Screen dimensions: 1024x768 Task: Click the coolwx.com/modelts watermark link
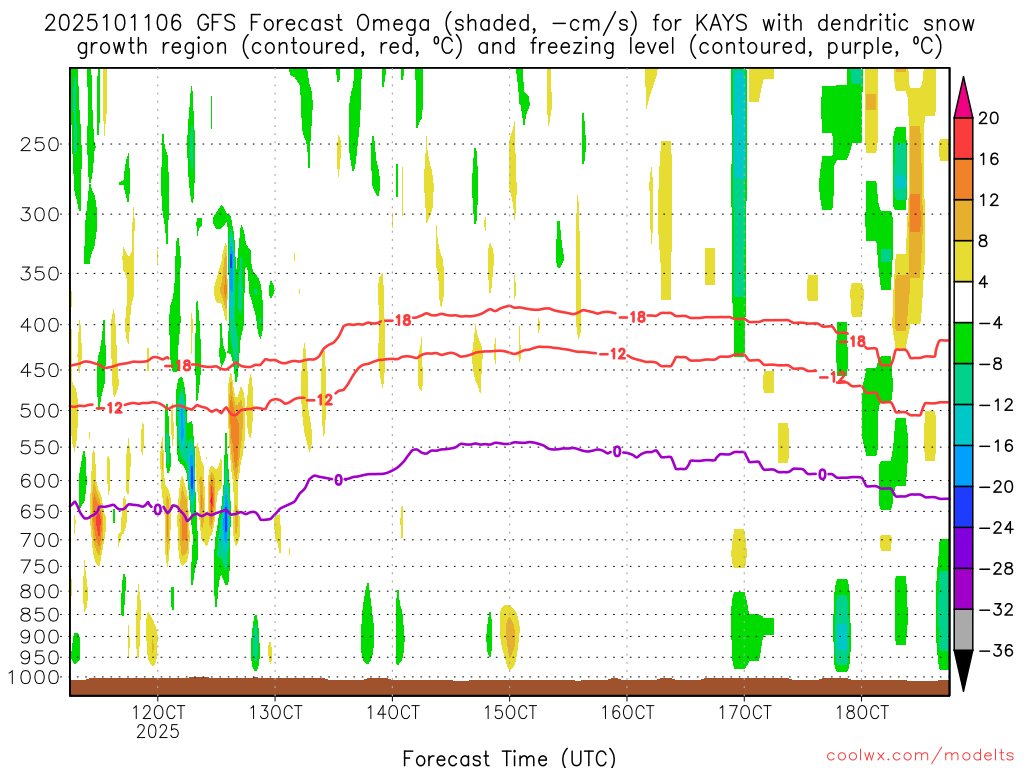pyautogui.click(x=920, y=756)
